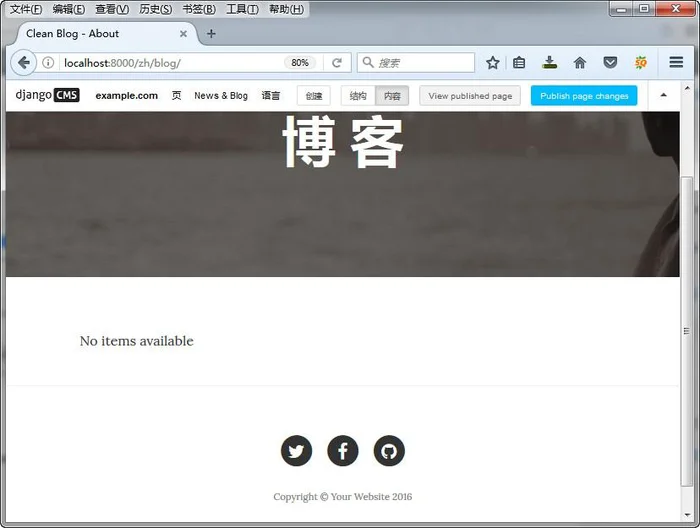Collapse the CMS toolbar with up arrow
Screen dimensions: 700x528
pyautogui.click(x=663, y=95)
